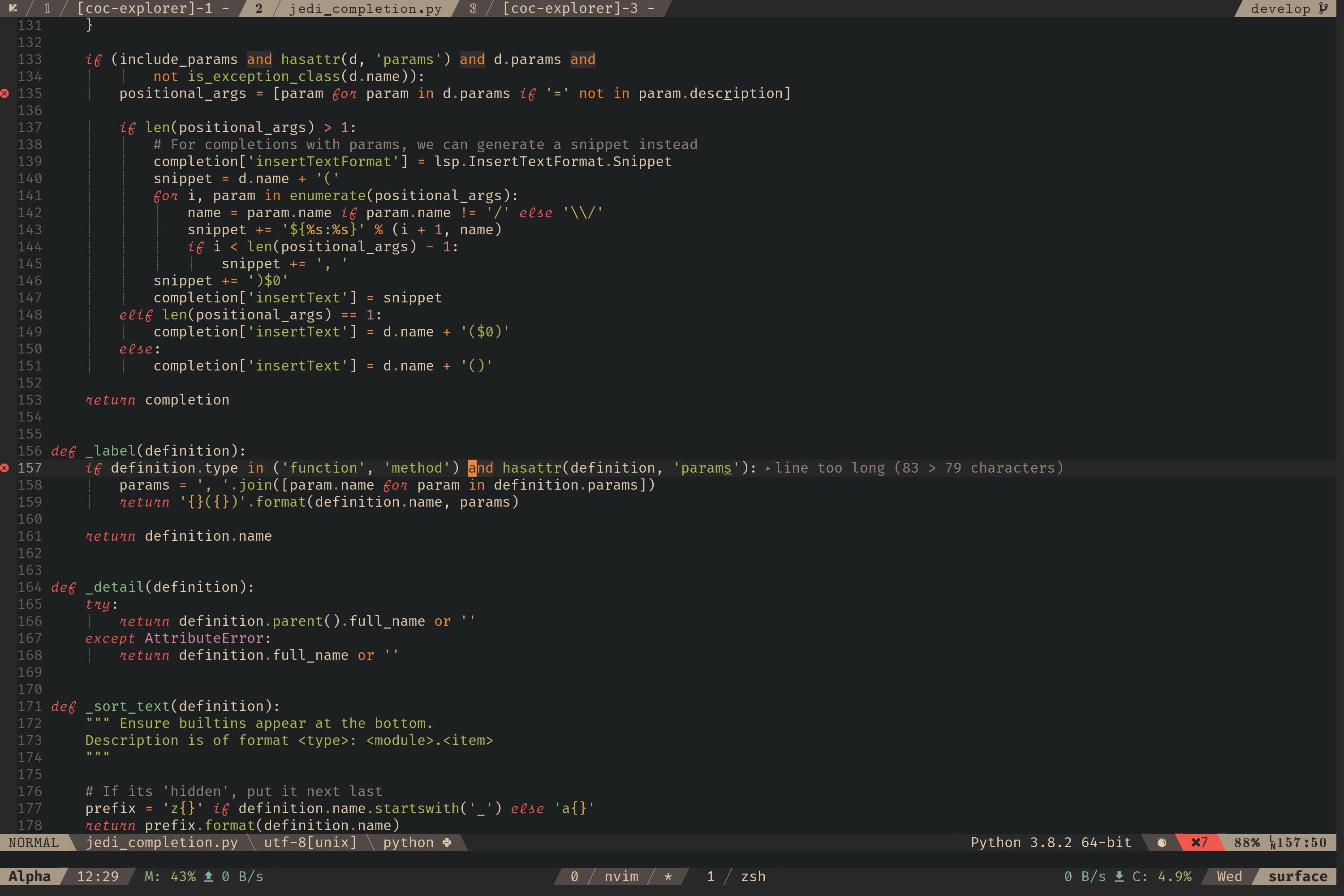Click the utf-8[unix] encoding segment
Image resolution: width=1344 pixels, height=896 pixels.
click(310, 842)
